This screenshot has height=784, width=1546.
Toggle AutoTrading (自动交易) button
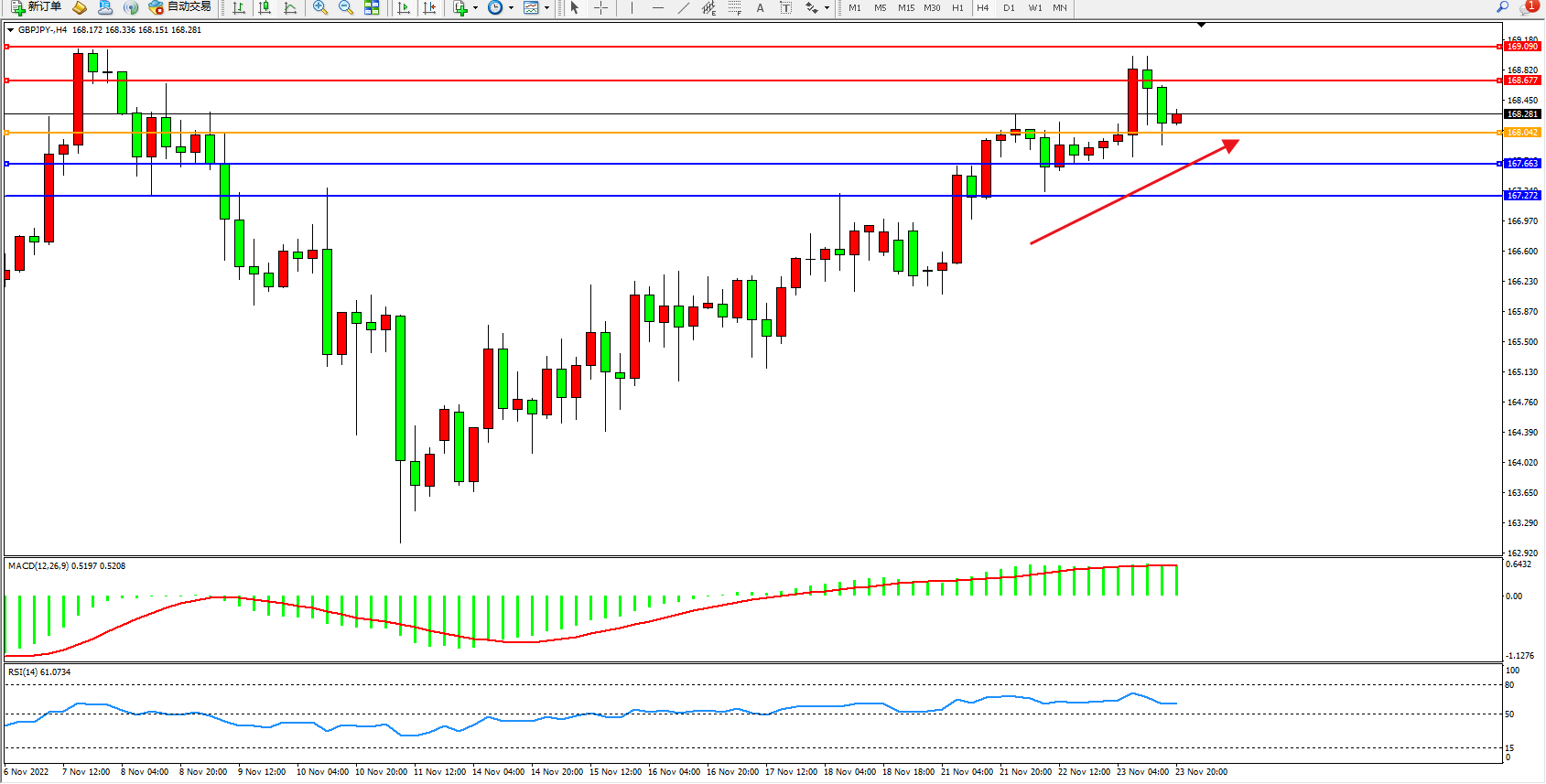(180, 7)
